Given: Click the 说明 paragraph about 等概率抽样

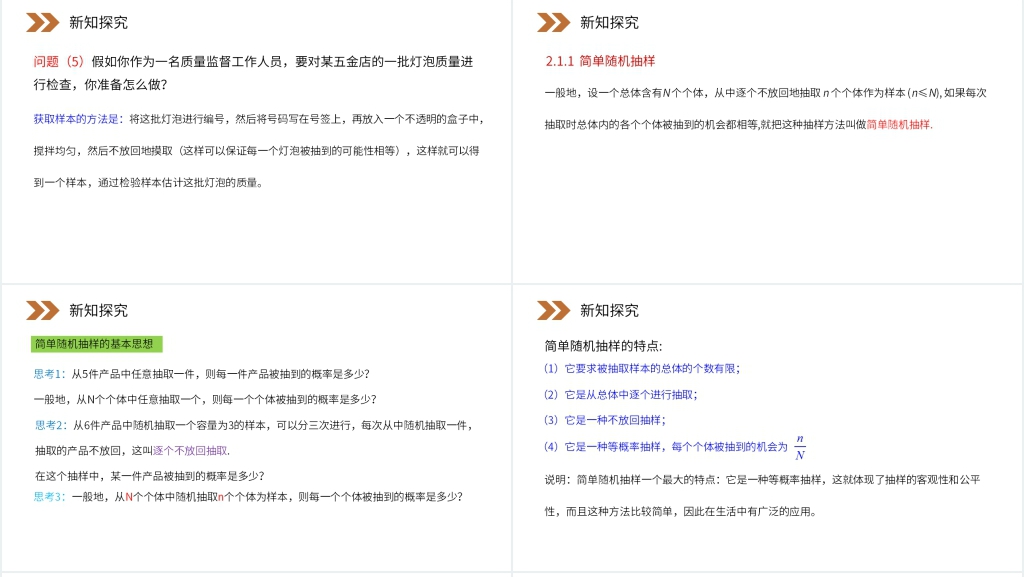Looking at the screenshot, I should point(763,495).
